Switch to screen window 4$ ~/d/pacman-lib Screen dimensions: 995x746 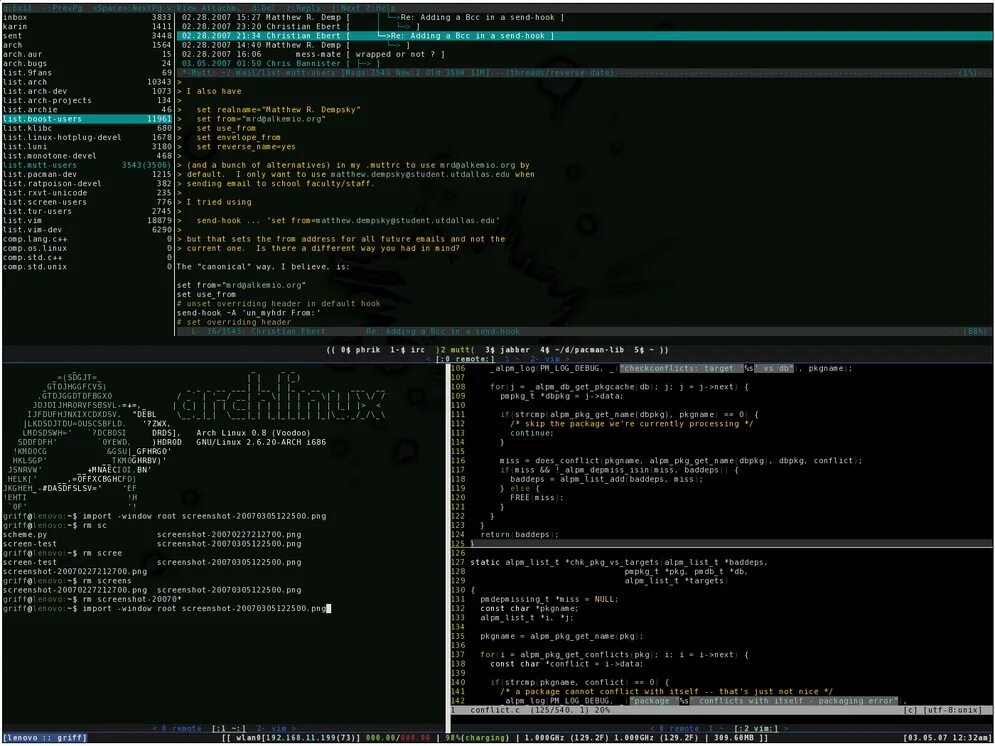pos(583,350)
